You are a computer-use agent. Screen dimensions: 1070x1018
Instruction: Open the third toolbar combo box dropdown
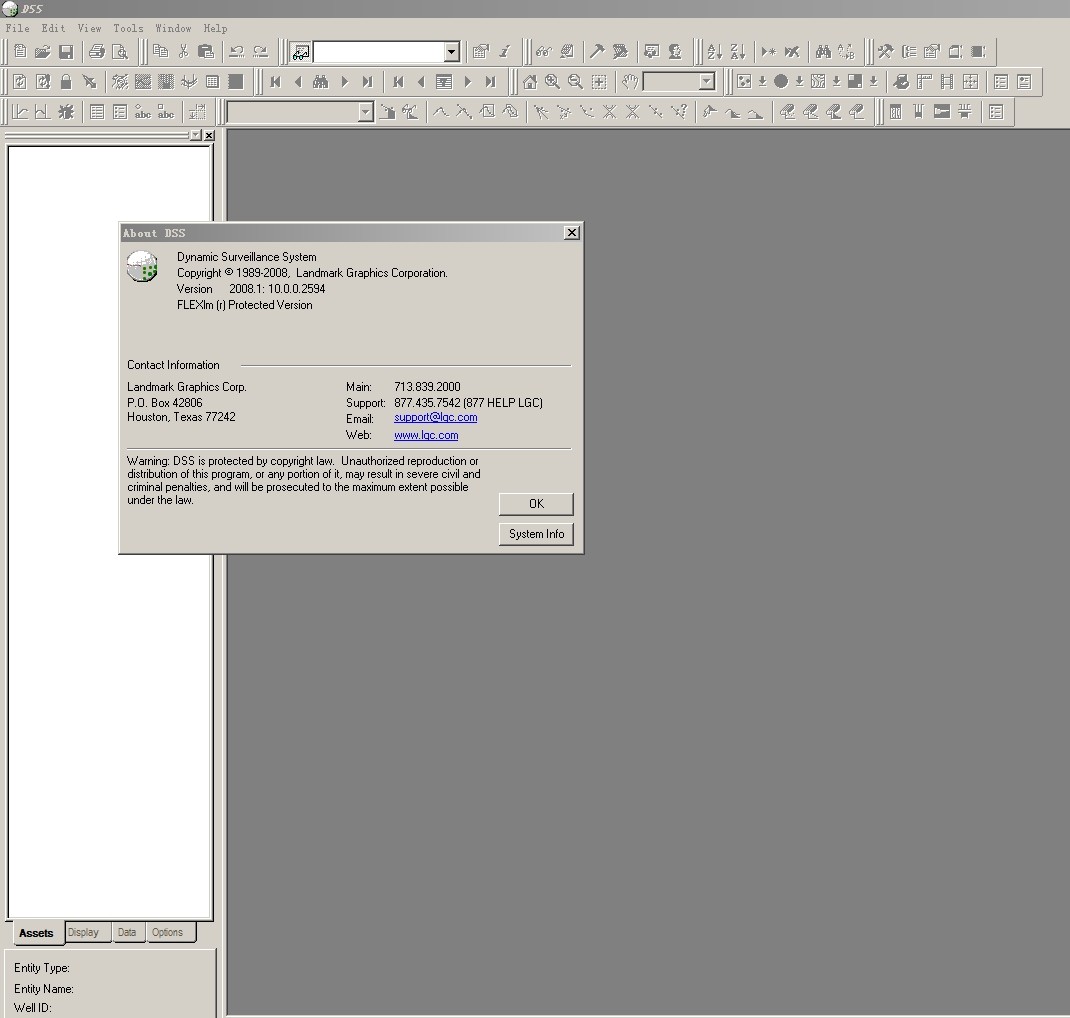[x=366, y=112]
